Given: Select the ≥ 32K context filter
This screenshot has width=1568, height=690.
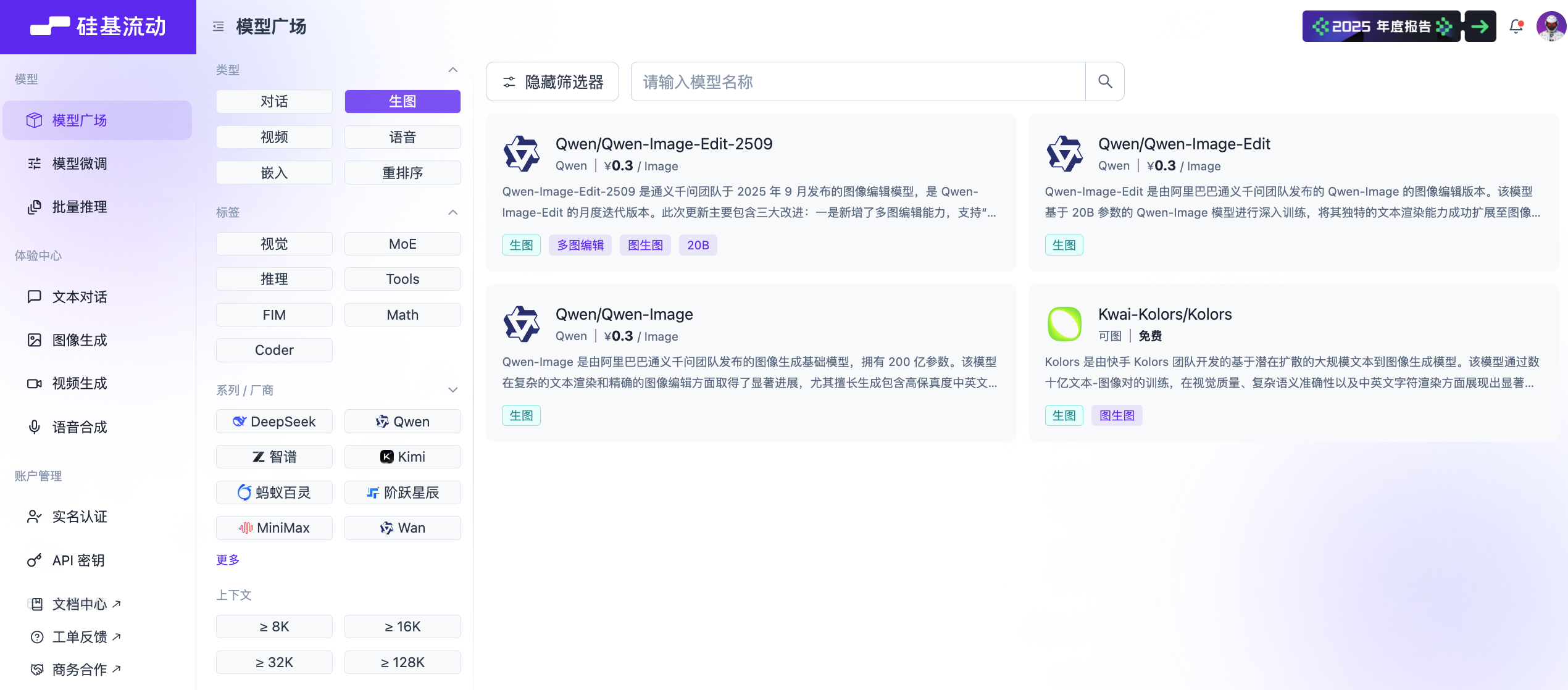Looking at the screenshot, I should click(x=274, y=662).
